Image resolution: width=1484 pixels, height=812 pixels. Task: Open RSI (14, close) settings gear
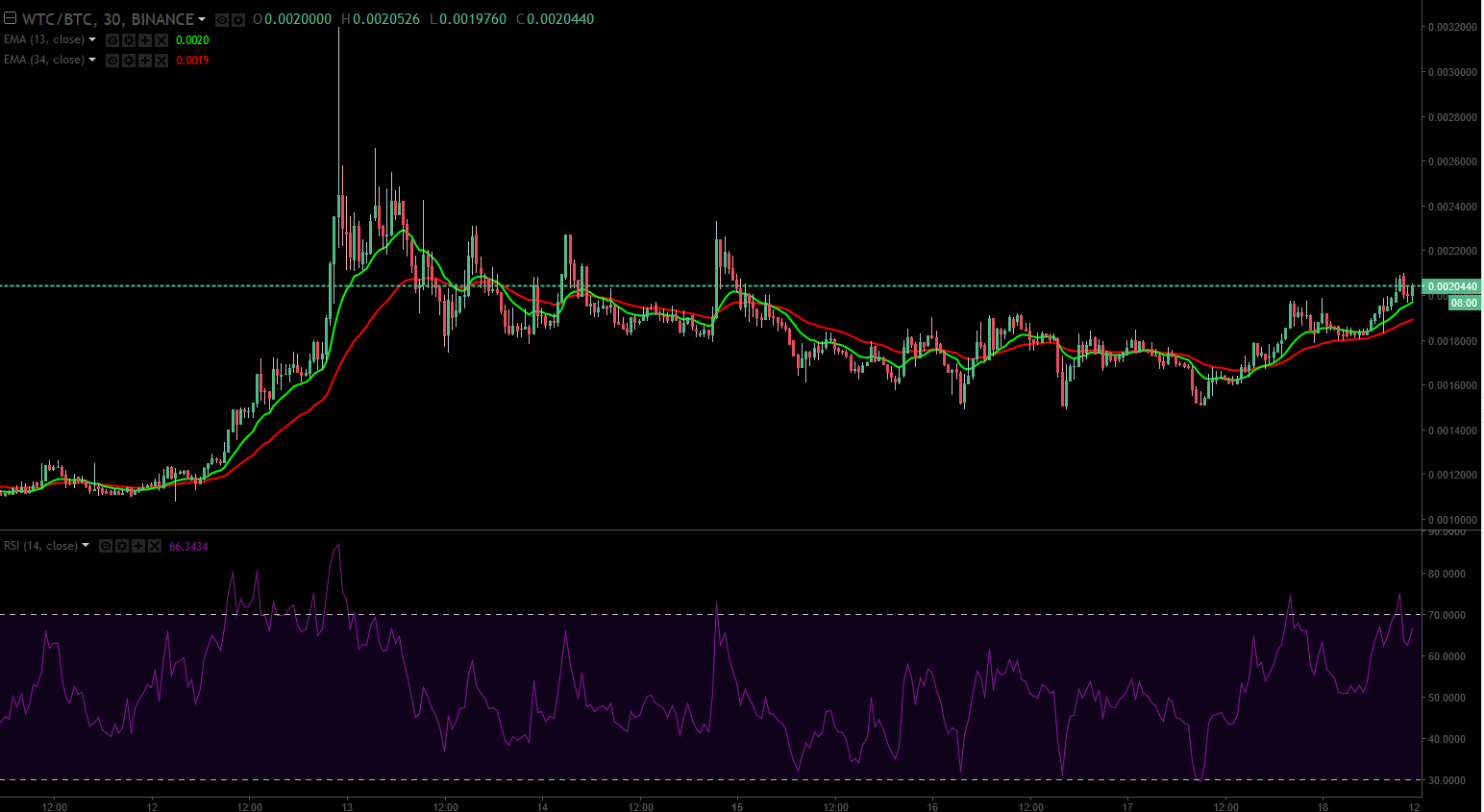tap(122, 546)
